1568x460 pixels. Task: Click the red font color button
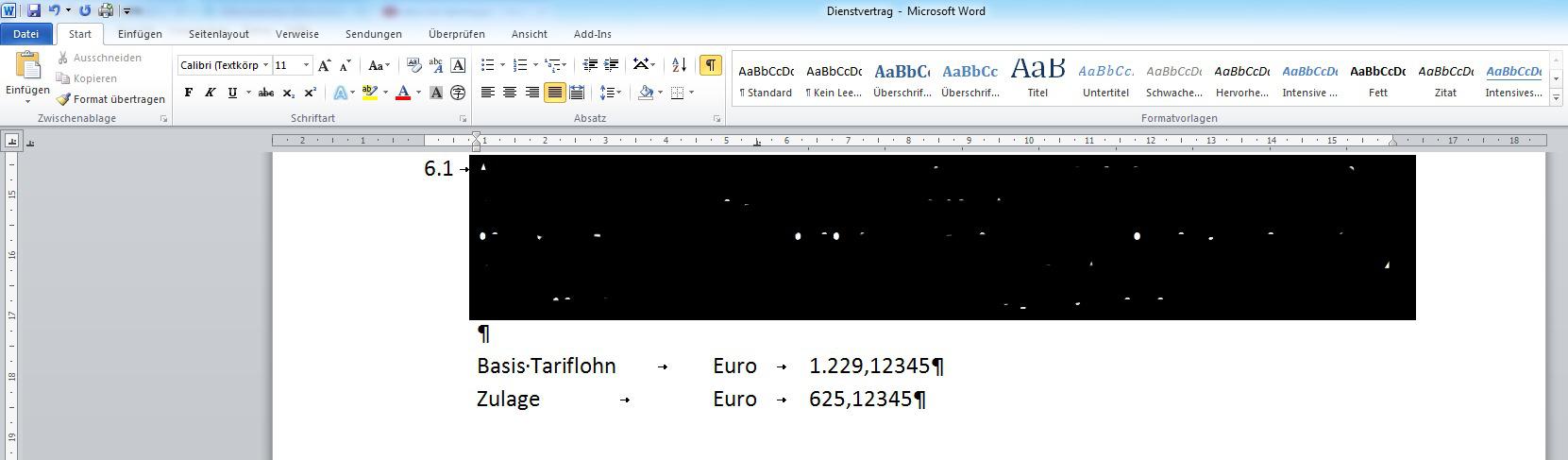(x=403, y=93)
